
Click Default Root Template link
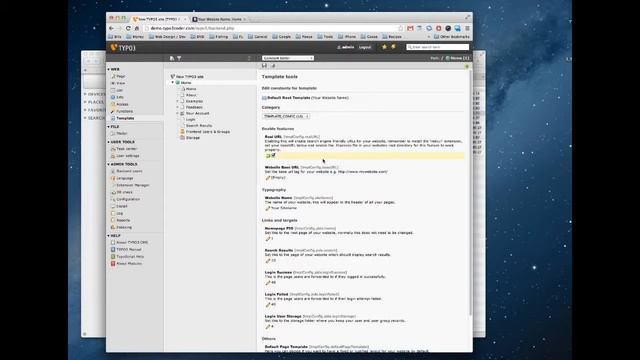click(289, 98)
